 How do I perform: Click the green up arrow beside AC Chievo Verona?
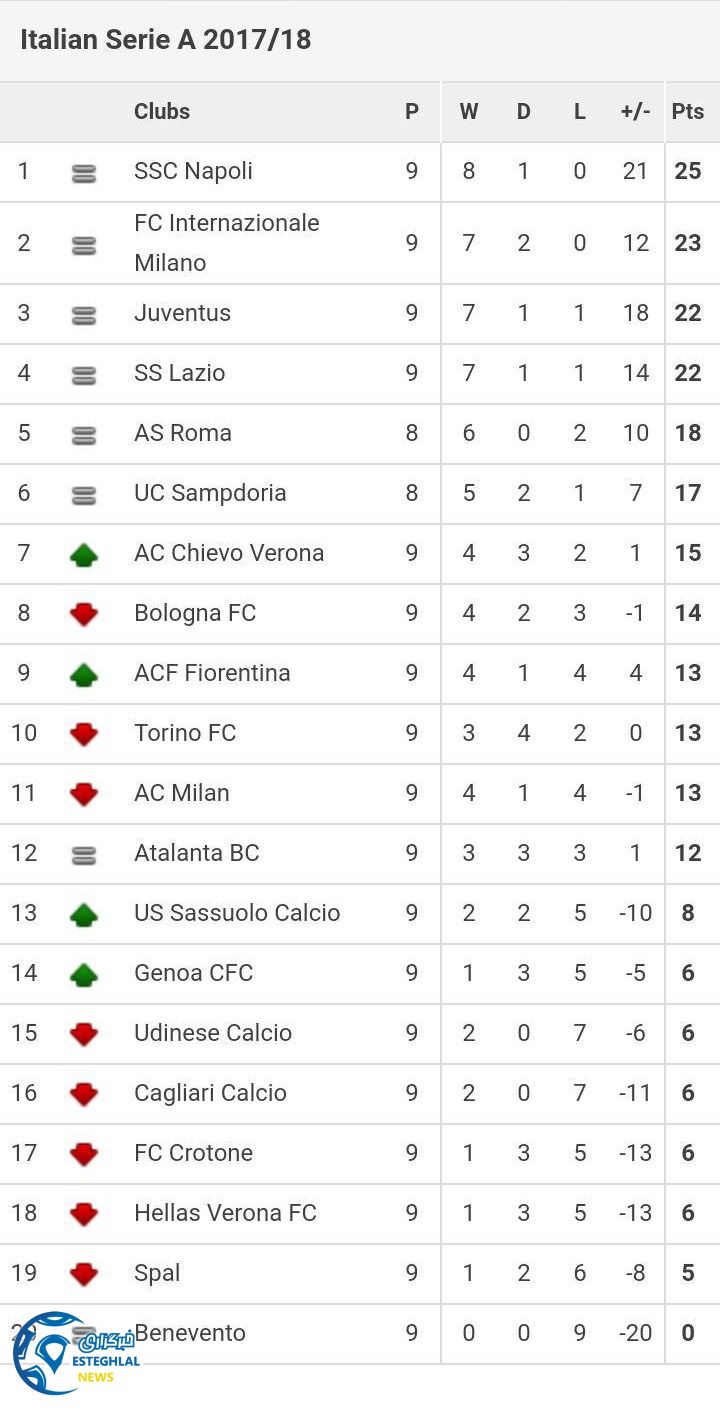84,554
